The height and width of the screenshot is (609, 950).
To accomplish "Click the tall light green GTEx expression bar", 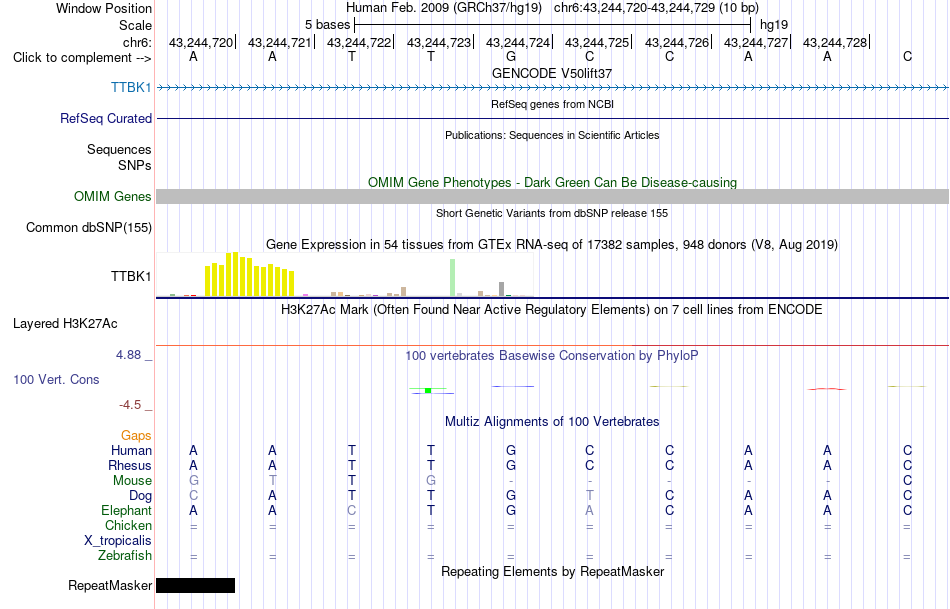I will tap(453, 278).
